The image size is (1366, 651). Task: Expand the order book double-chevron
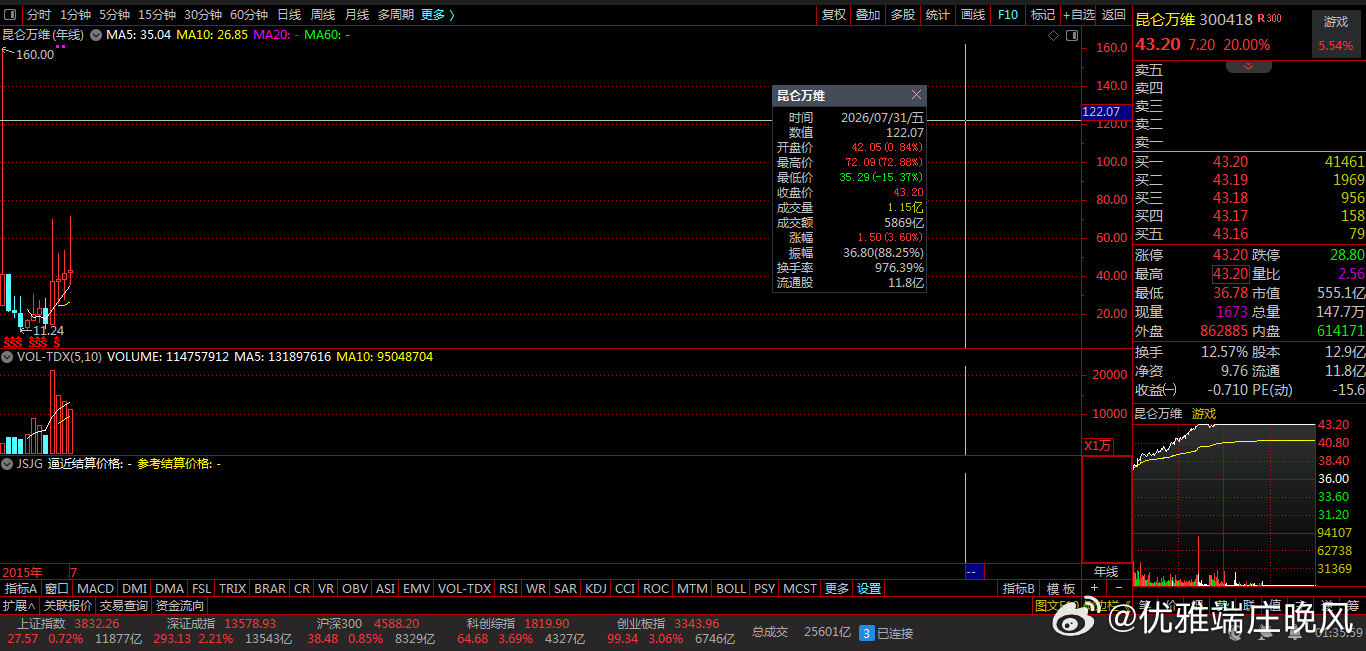(x=1249, y=66)
